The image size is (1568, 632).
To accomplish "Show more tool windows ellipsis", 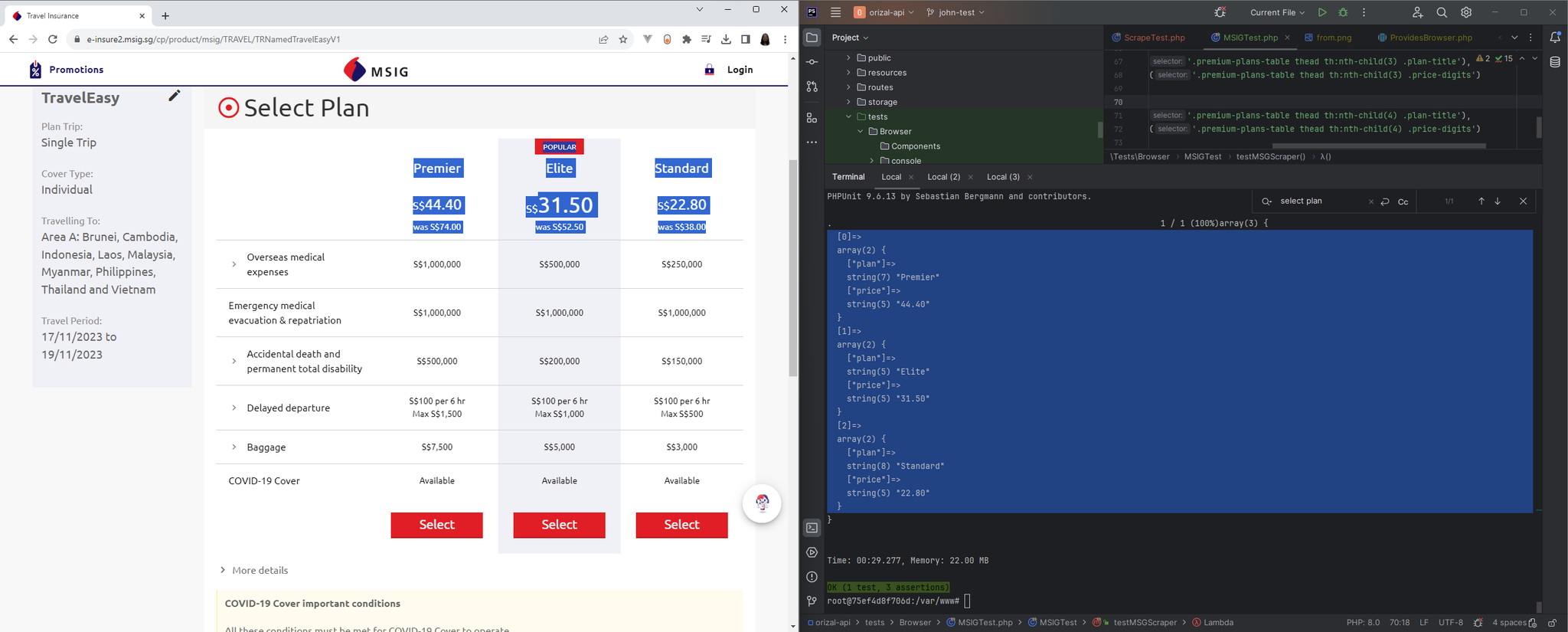I will 812,142.
